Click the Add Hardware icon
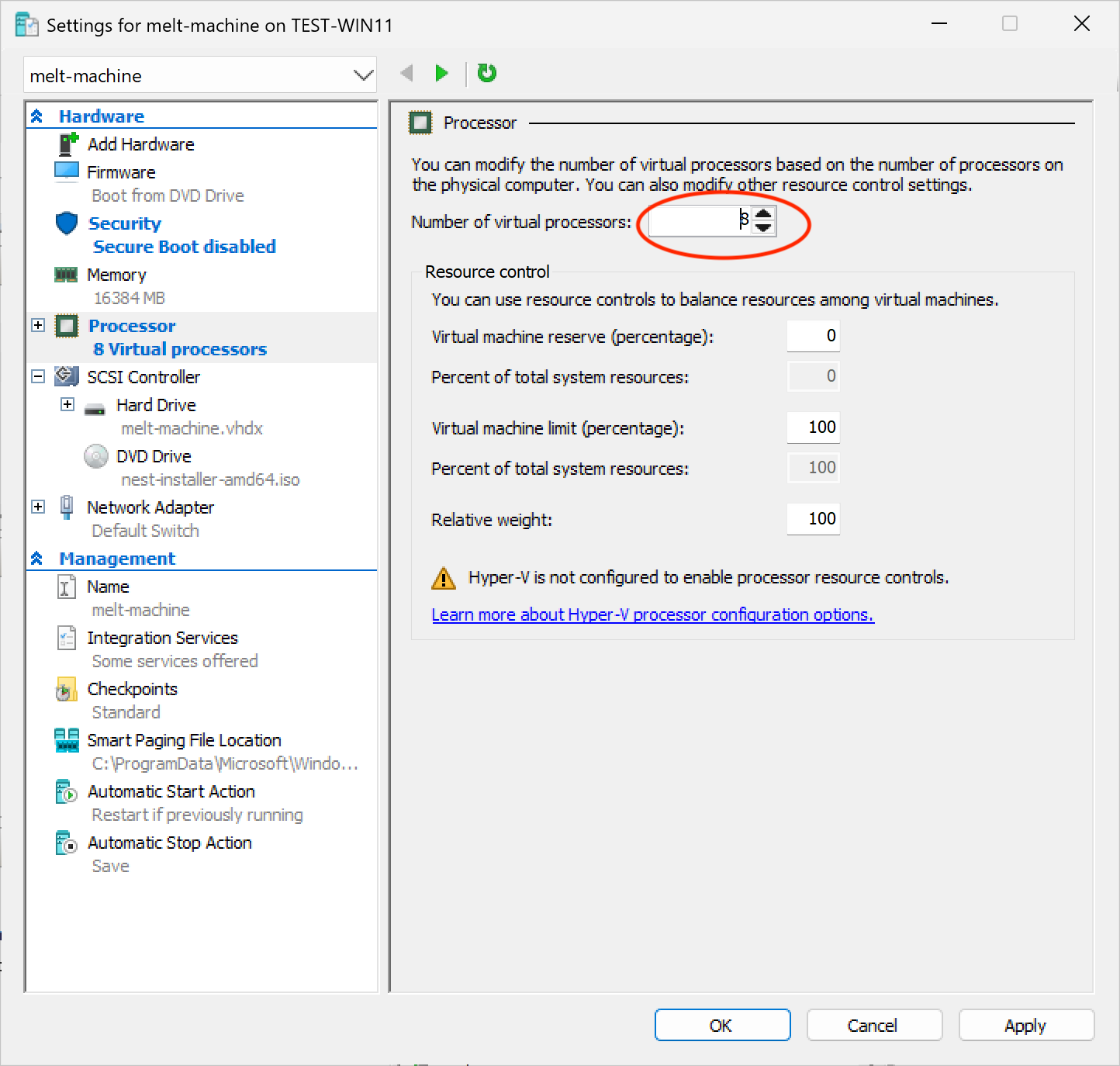The image size is (1120, 1066). [67, 144]
